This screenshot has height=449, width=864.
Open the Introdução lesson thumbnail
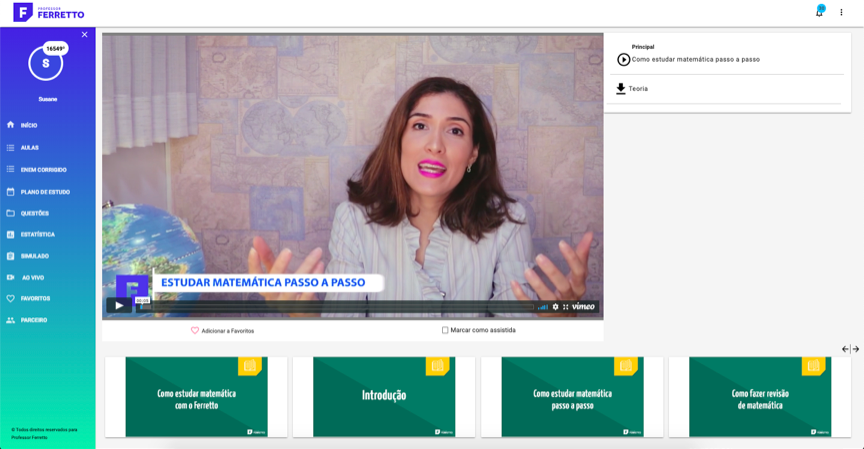point(384,395)
